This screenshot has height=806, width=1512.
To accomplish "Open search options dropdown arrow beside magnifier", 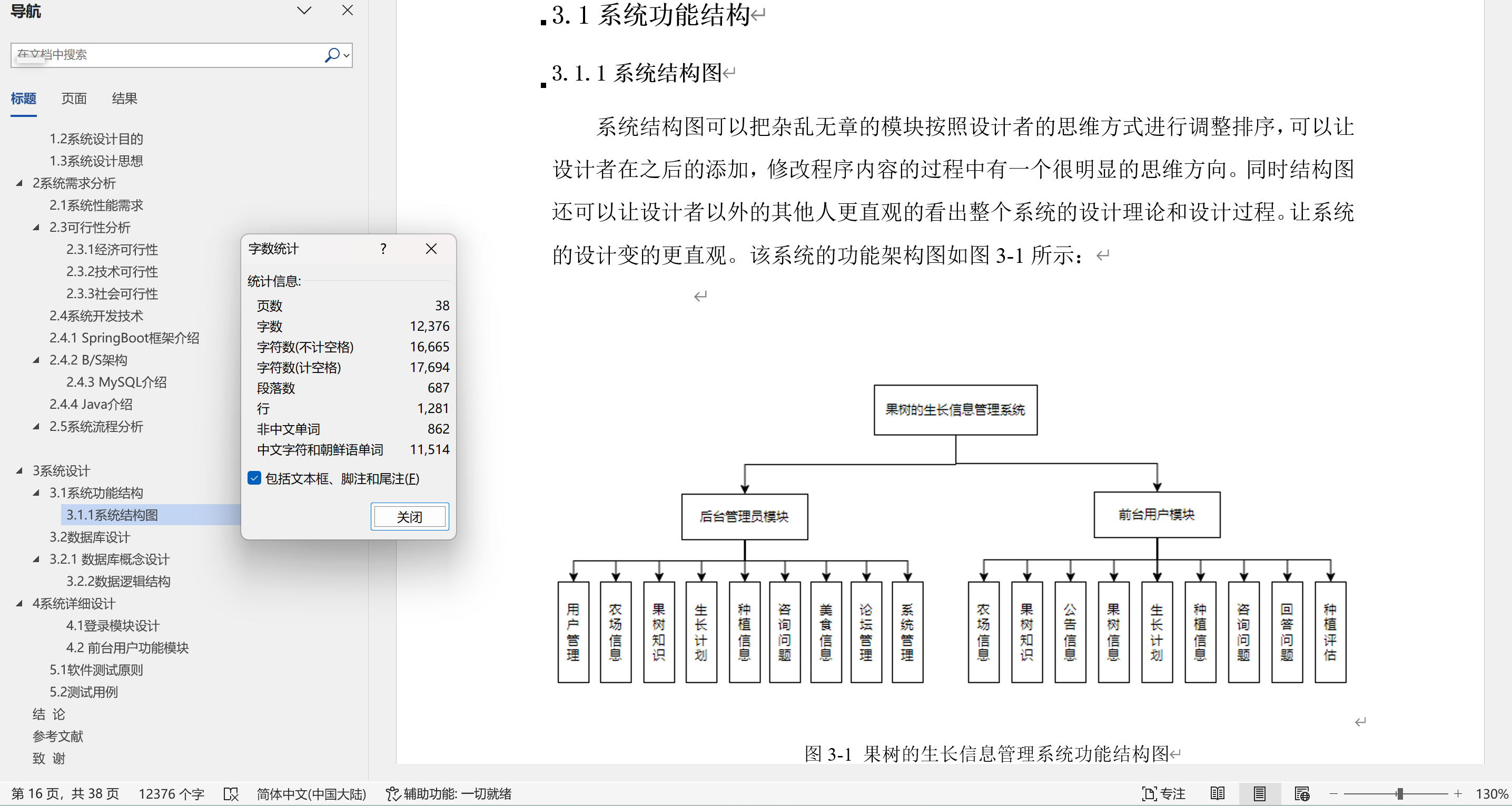I will pyautogui.click(x=347, y=56).
